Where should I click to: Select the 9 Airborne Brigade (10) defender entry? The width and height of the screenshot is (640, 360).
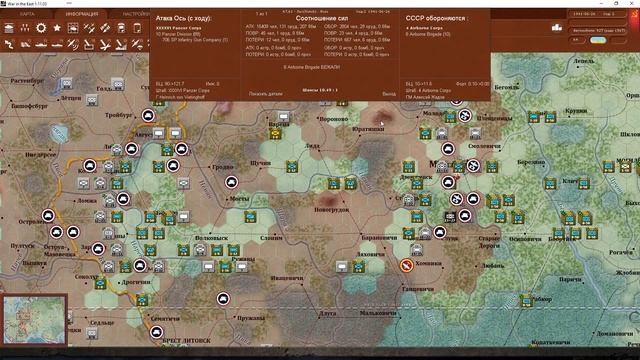tap(428, 34)
